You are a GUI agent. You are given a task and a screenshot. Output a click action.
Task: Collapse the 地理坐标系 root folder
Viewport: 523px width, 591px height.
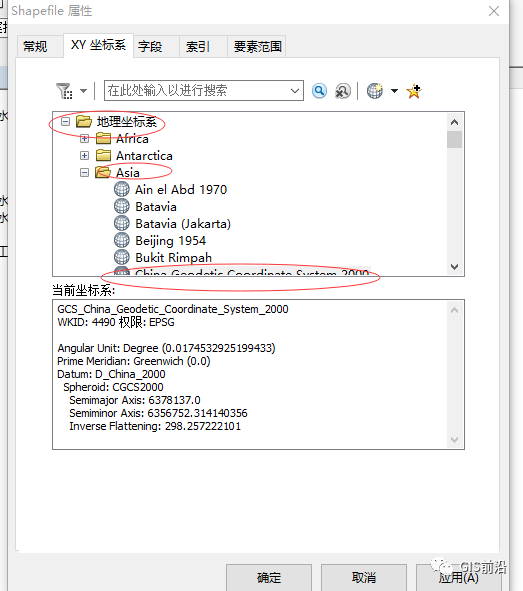tap(66, 121)
